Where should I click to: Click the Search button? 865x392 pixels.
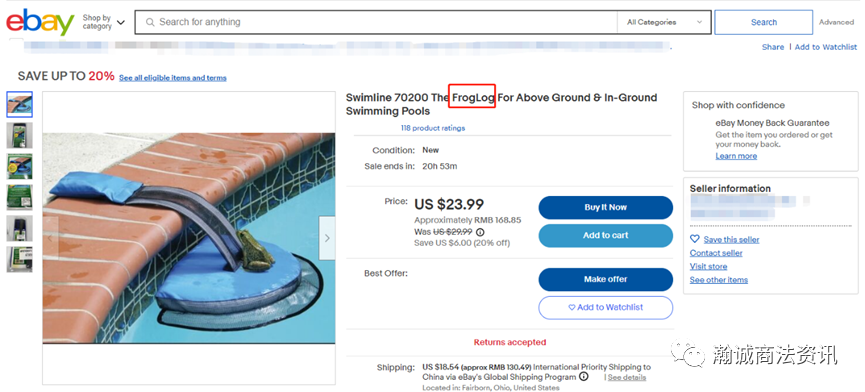tap(763, 22)
